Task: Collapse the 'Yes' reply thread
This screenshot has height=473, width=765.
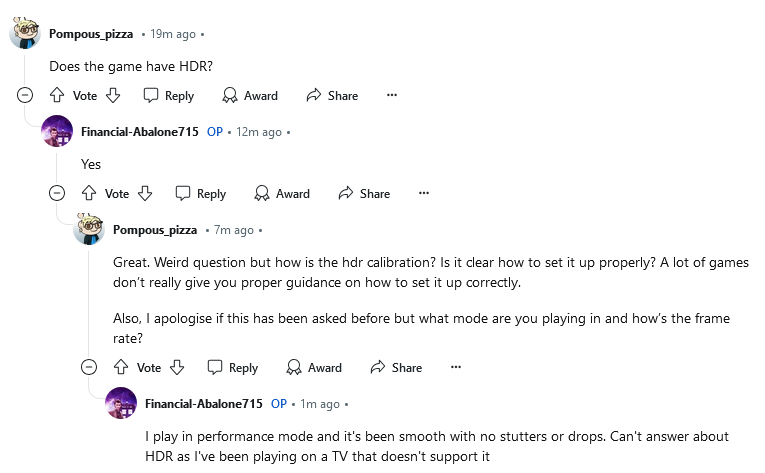Action: point(57,193)
